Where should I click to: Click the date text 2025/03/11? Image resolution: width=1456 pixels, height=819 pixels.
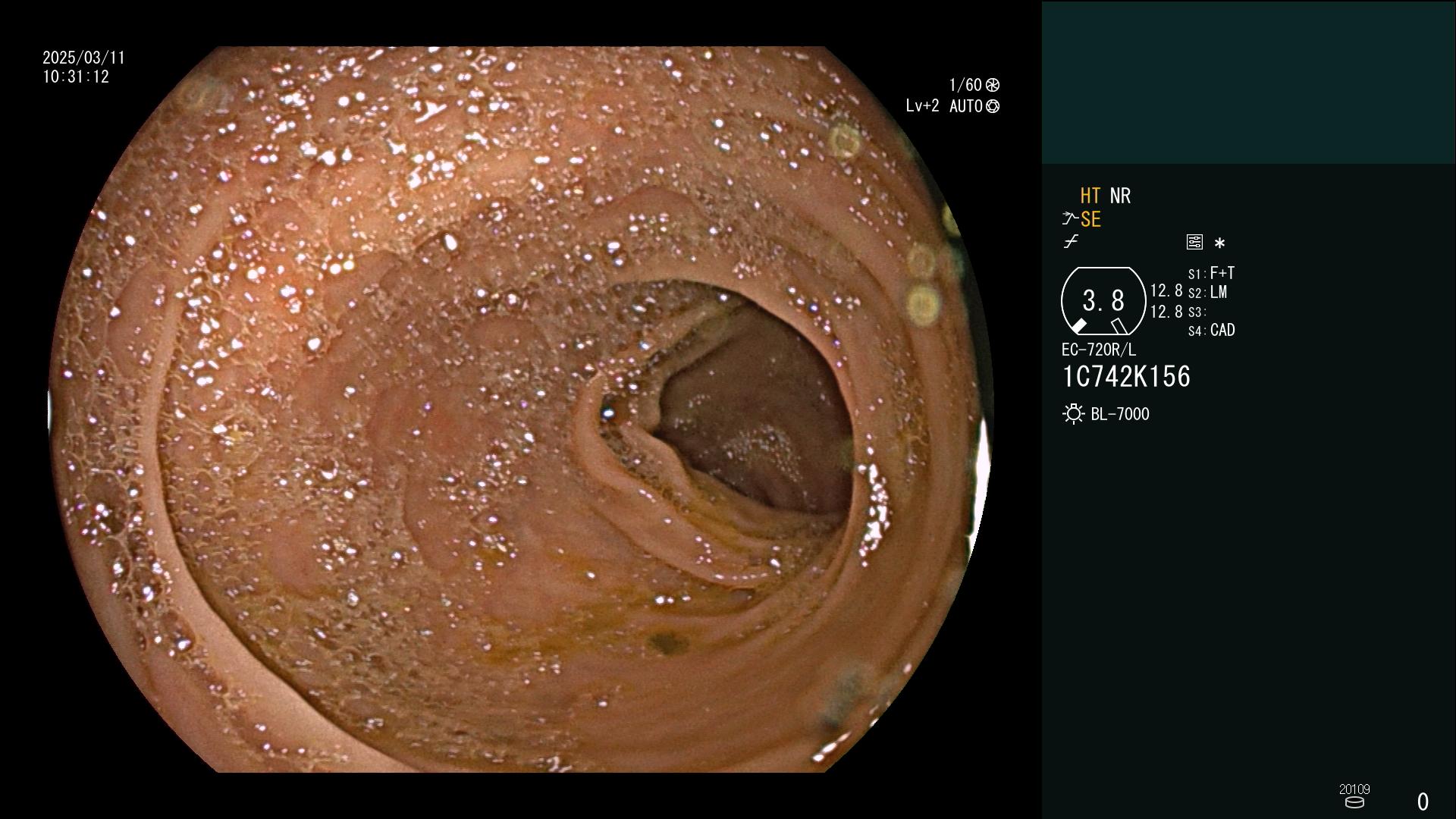coord(83,58)
